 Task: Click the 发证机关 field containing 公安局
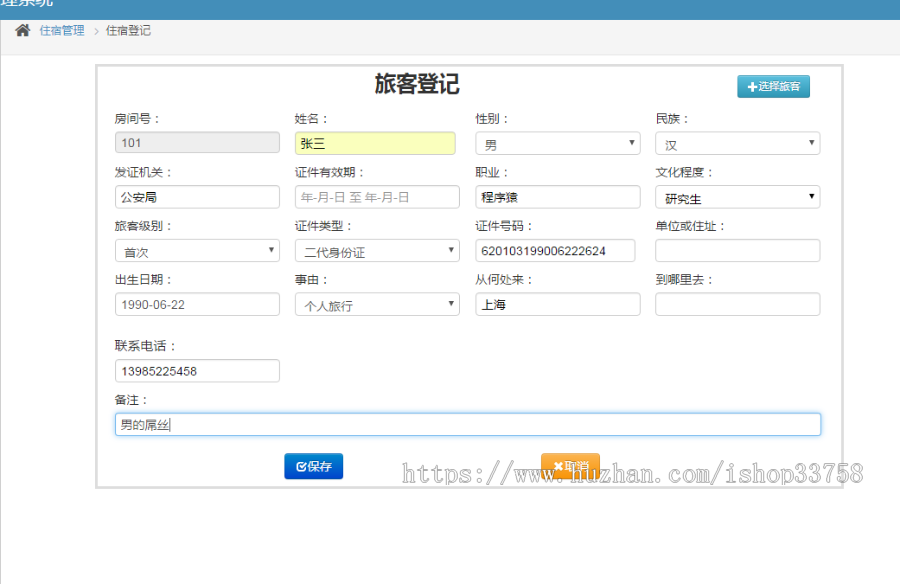(x=197, y=197)
